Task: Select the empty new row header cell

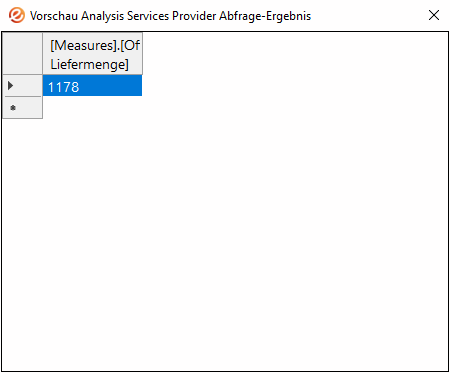Action: coord(22,107)
